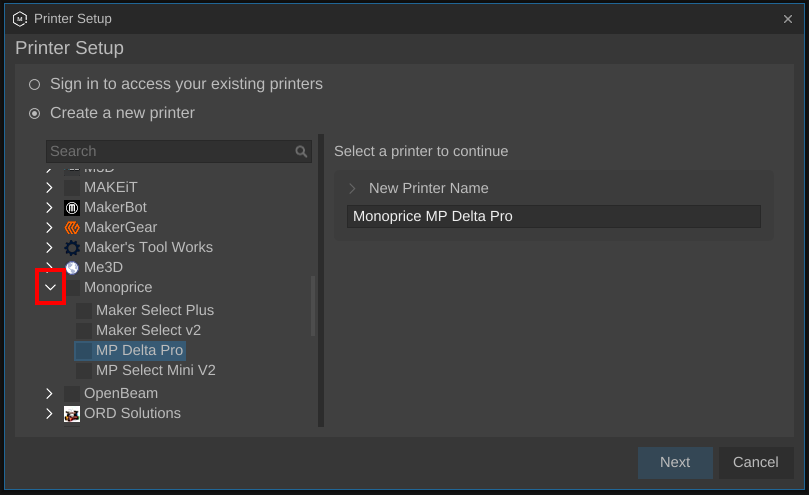809x495 pixels.
Task: Click the New Printer Name heading
Action: click(x=428, y=188)
